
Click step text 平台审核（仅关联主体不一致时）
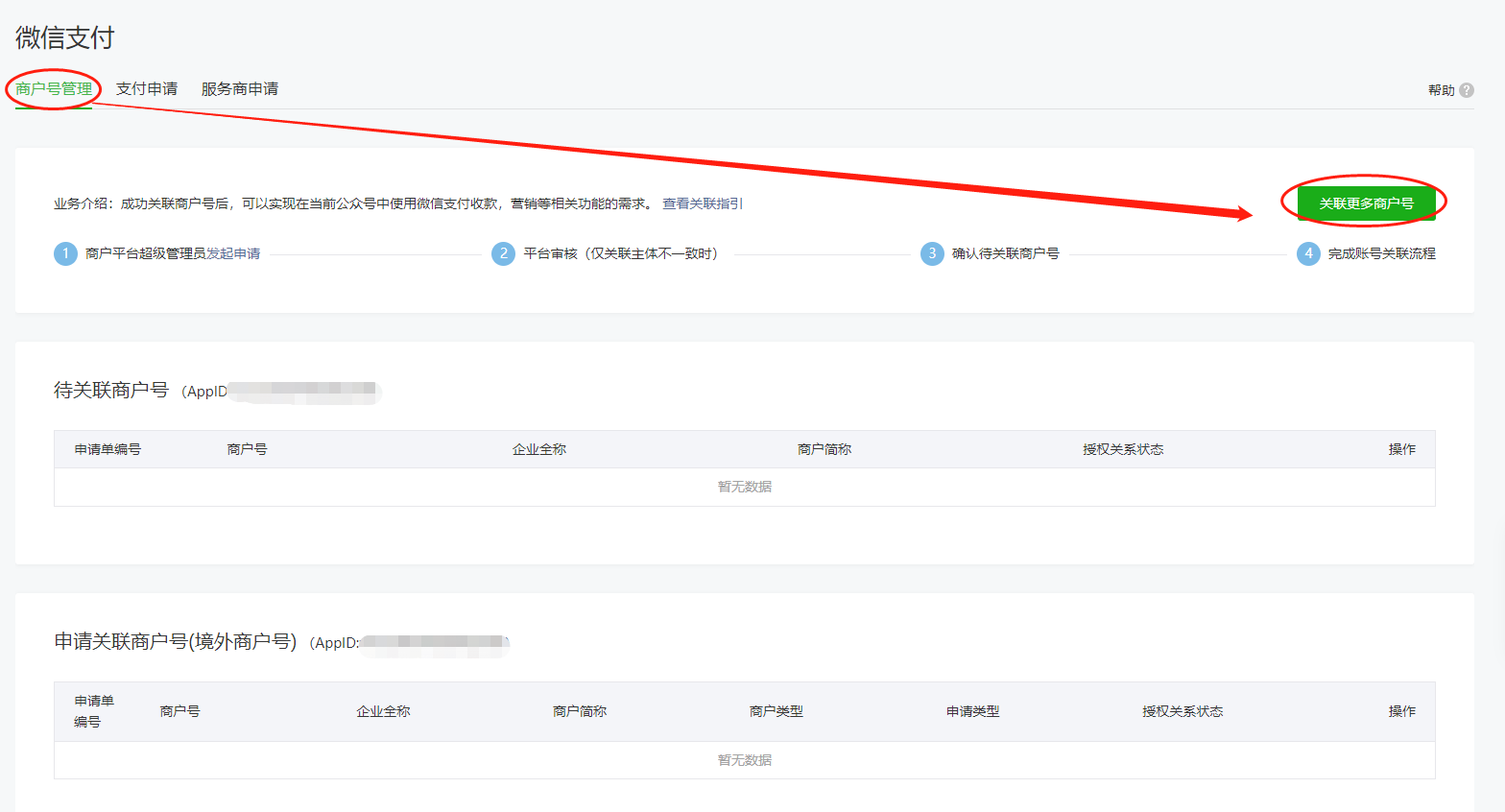pyautogui.click(x=620, y=253)
